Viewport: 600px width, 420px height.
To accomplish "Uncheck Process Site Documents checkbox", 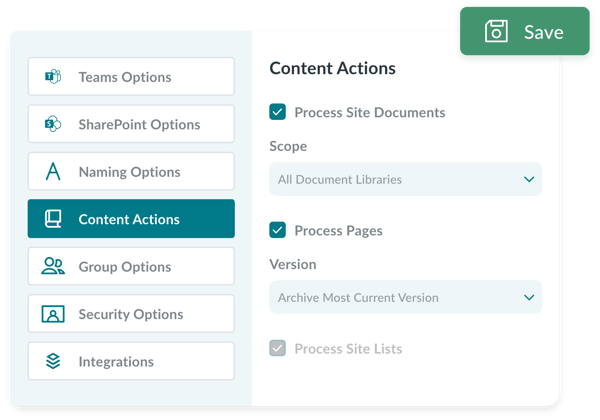I will [x=277, y=112].
